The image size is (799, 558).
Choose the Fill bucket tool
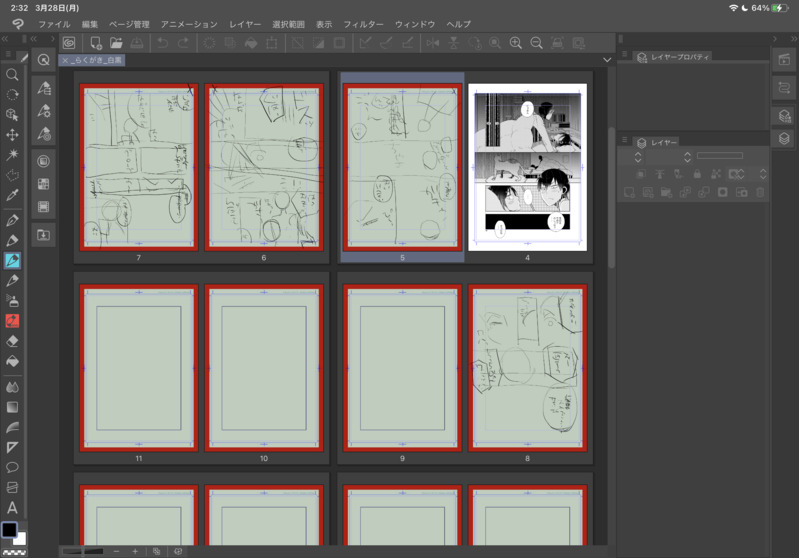point(12,362)
